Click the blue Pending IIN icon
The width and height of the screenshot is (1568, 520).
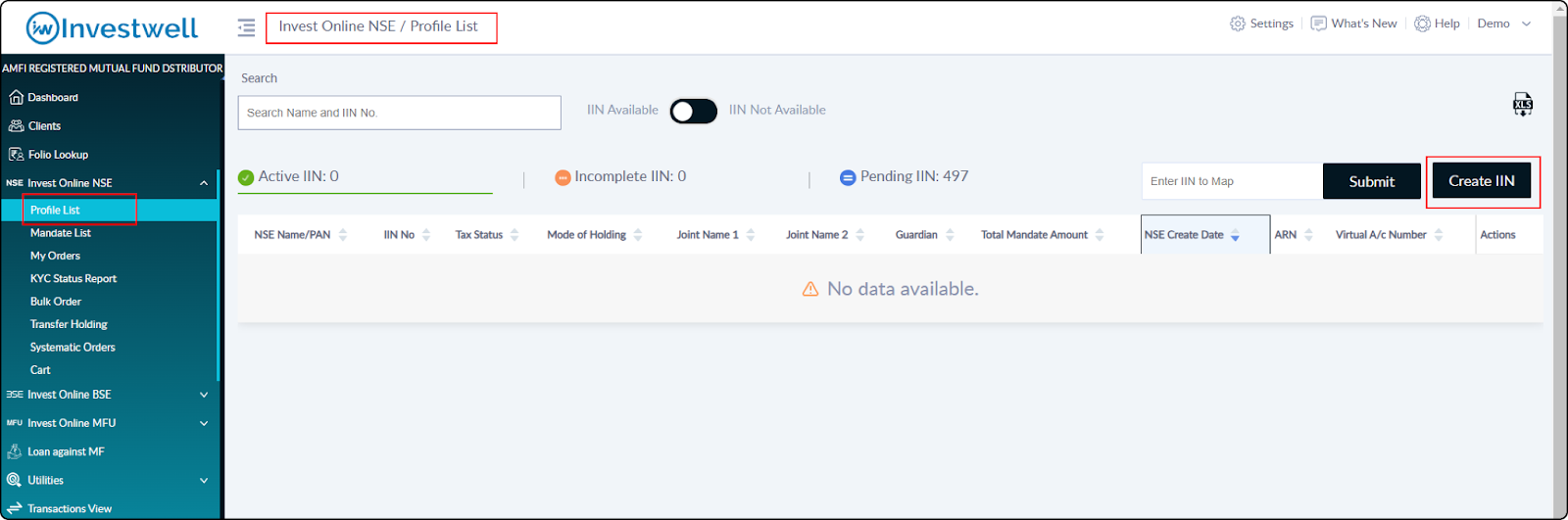(848, 177)
